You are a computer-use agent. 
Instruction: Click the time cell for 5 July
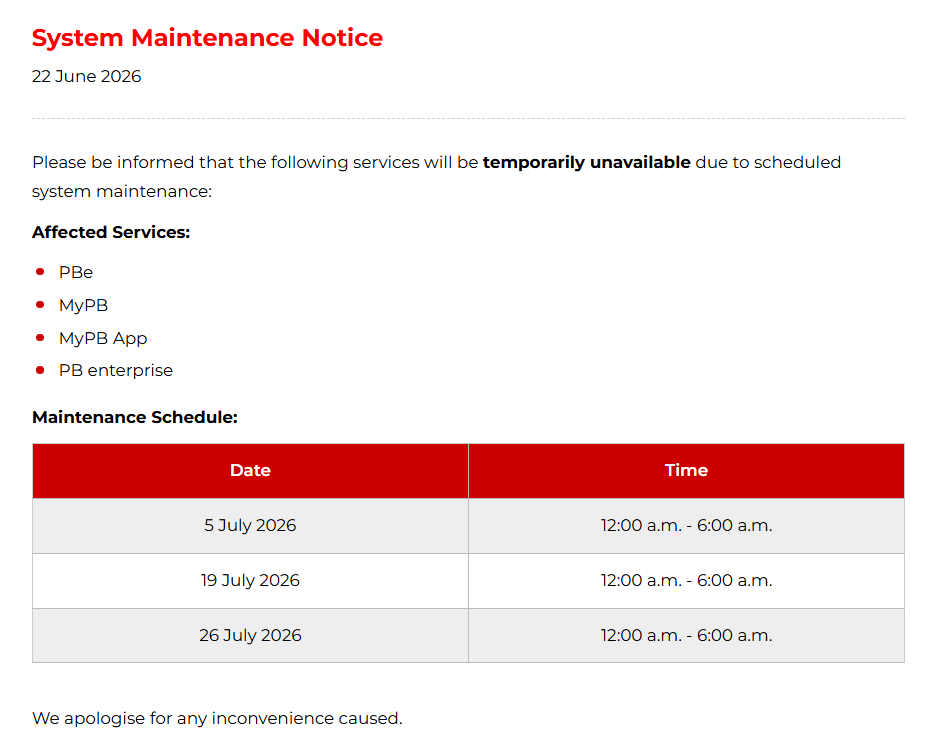pos(687,526)
